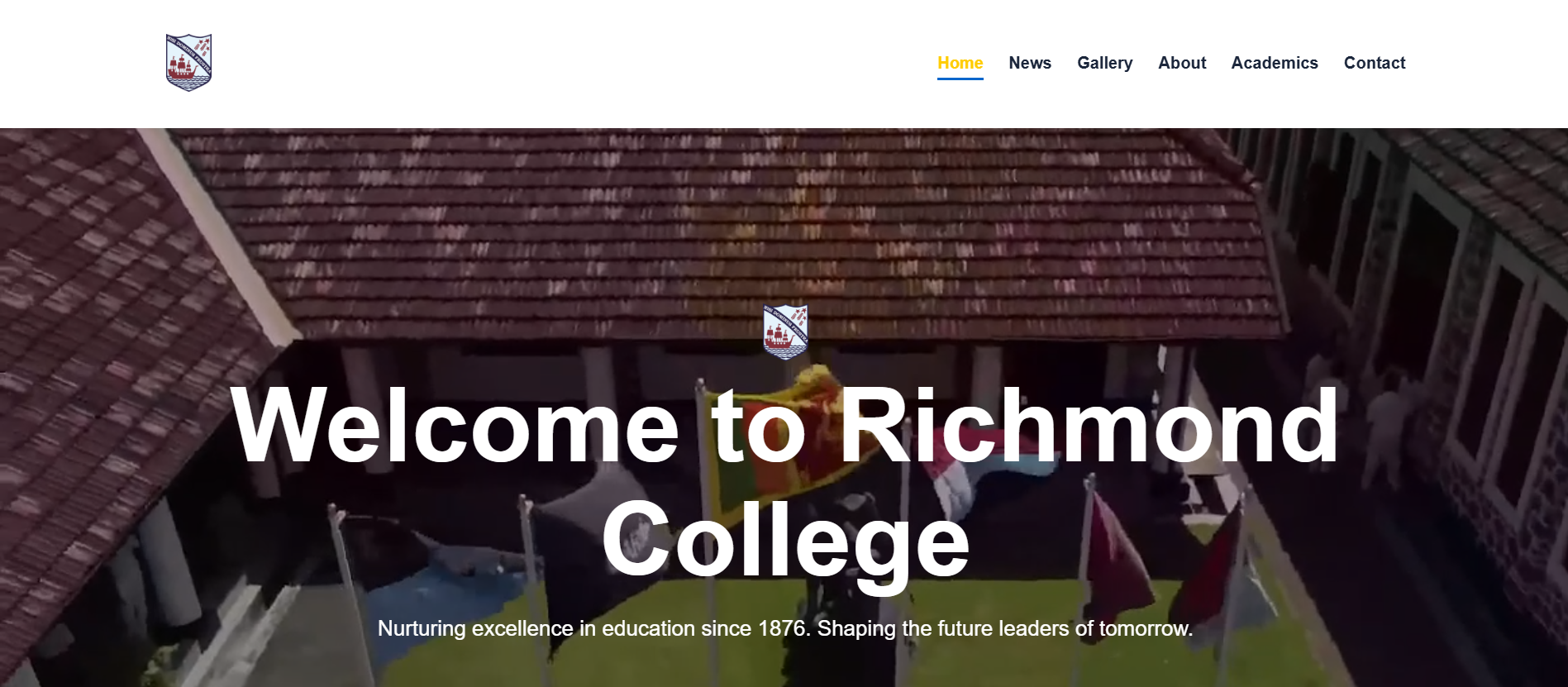This screenshot has width=1568, height=687.
Task: Open the Home navigation item
Action: tap(960, 63)
